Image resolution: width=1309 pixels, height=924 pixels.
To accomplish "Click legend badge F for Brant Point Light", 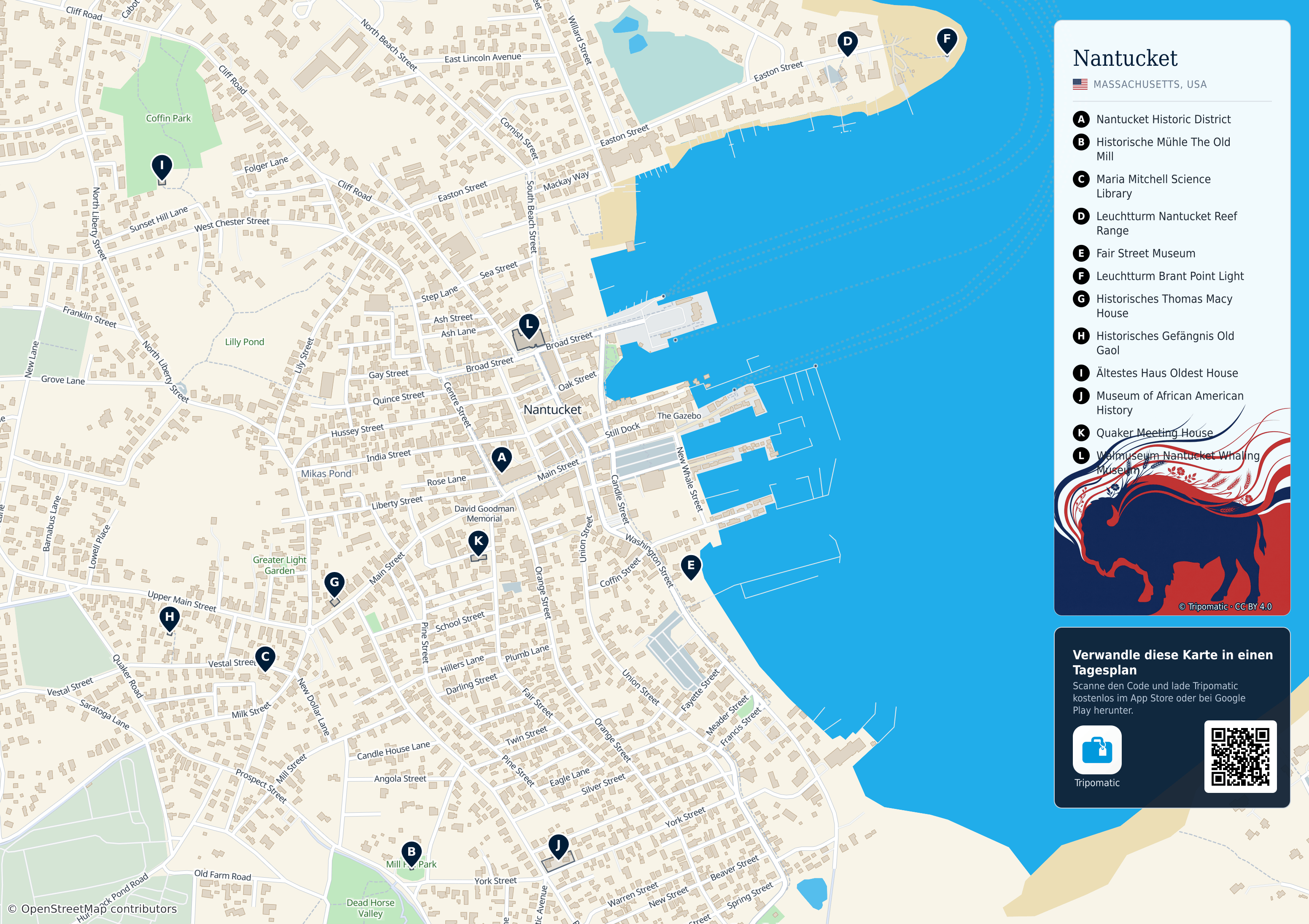I will [x=1081, y=276].
